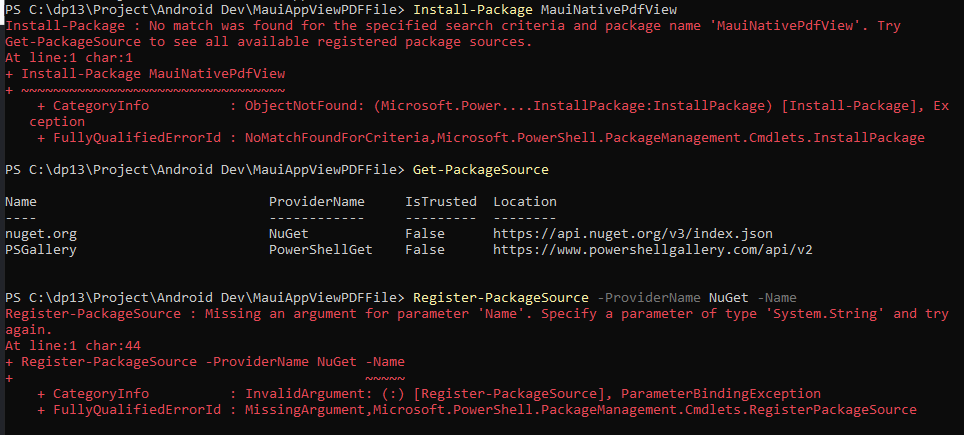This screenshot has height=435, width=964.
Task: Click the 'NoMatchFoundForCriteria' FullyQualifiedErrorId line
Action: coord(481,138)
